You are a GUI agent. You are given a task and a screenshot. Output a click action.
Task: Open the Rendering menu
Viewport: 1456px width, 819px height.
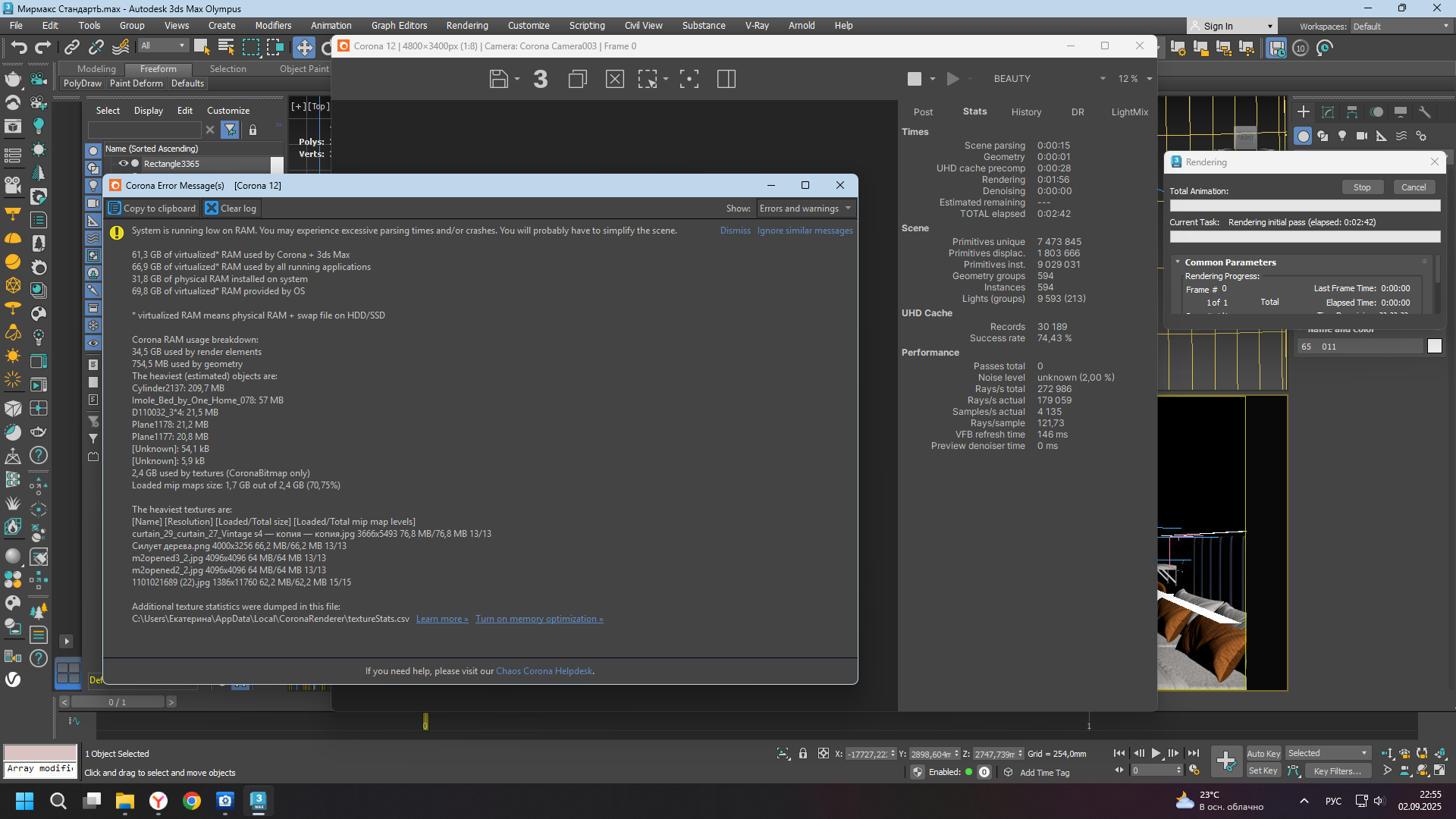click(467, 26)
